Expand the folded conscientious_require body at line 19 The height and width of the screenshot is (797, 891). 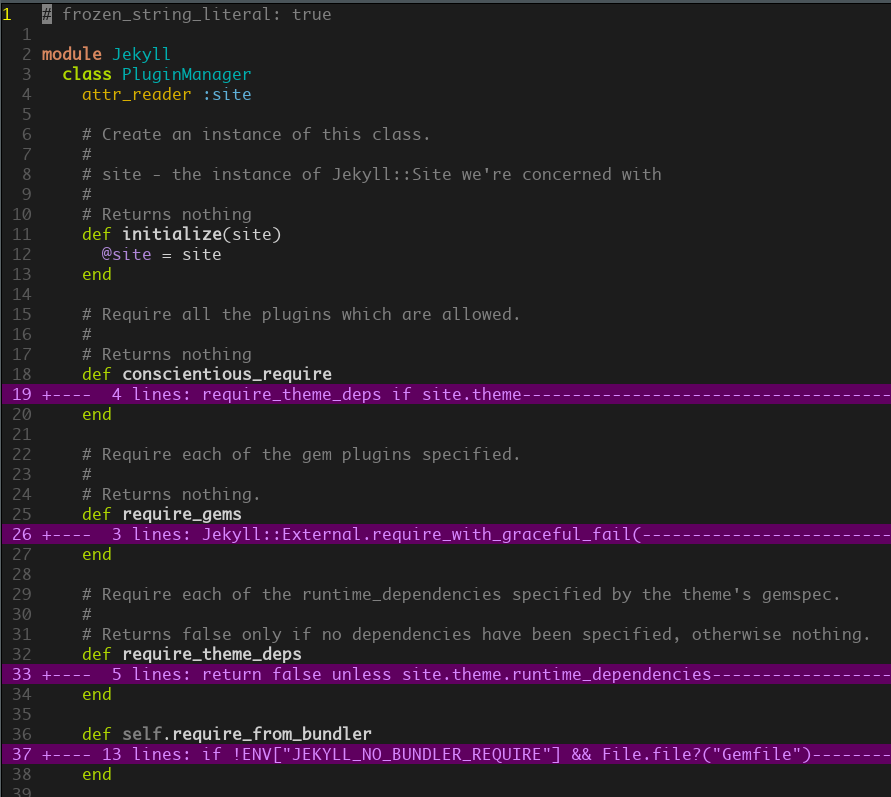tap(446, 394)
